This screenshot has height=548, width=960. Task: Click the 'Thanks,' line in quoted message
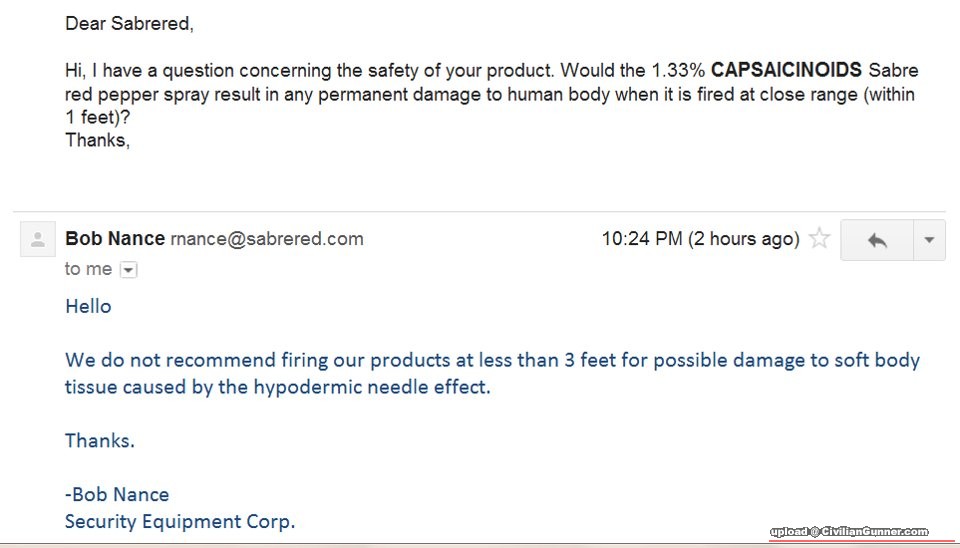pyautogui.click(x=97, y=140)
